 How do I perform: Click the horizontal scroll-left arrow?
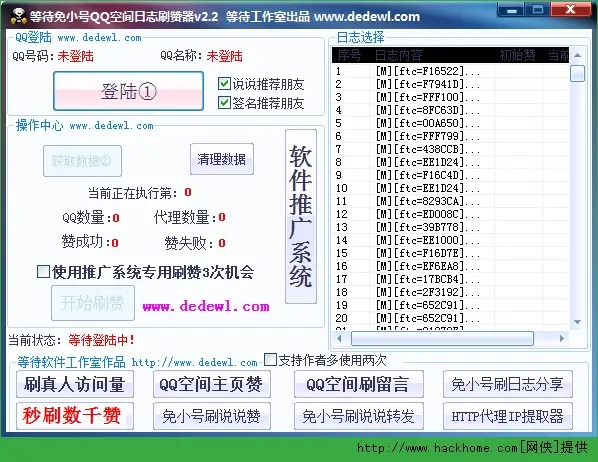click(x=339, y=338)
